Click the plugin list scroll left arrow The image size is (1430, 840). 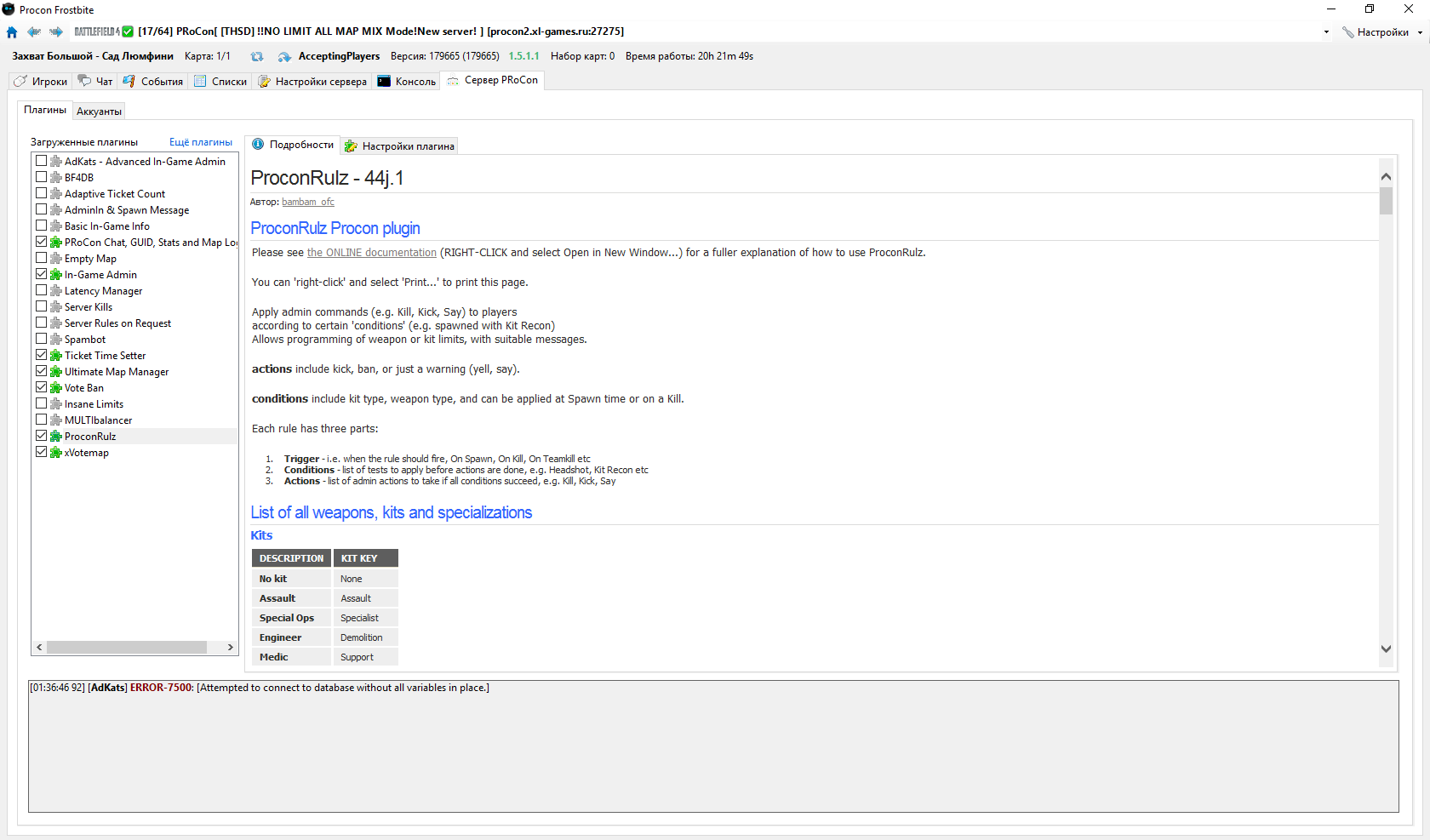[x=39, y=648]
